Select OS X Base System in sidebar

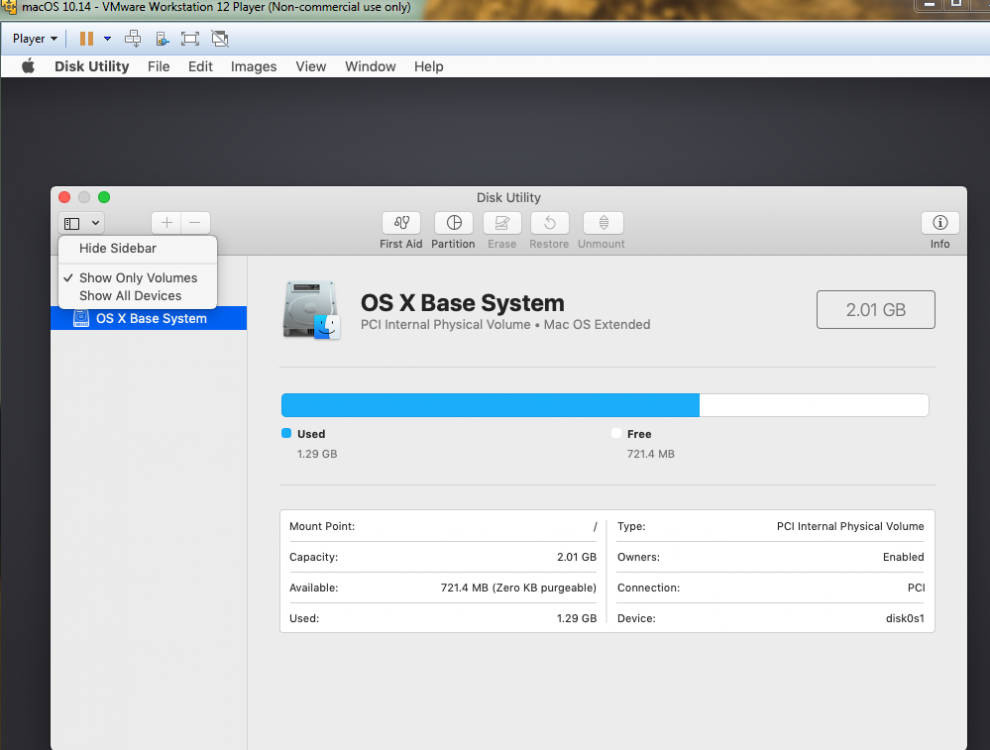pos(149,318)
